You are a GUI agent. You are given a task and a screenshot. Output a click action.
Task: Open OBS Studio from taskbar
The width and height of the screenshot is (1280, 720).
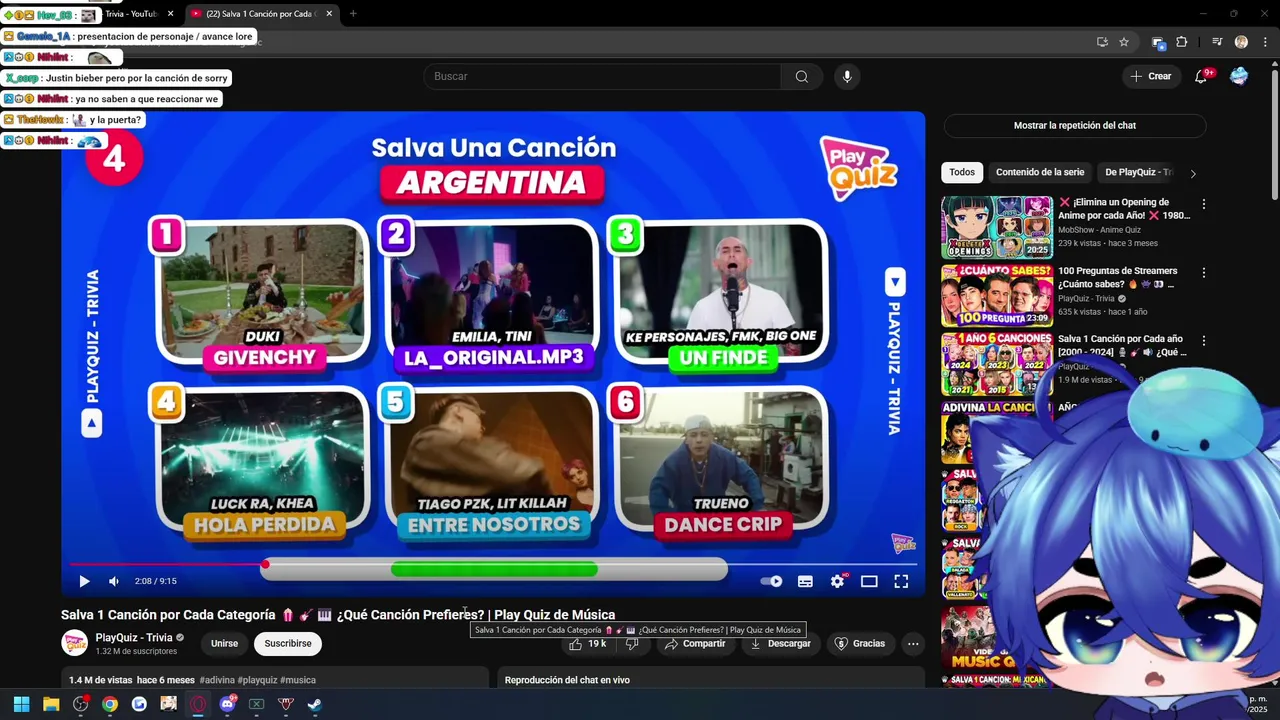81,704
